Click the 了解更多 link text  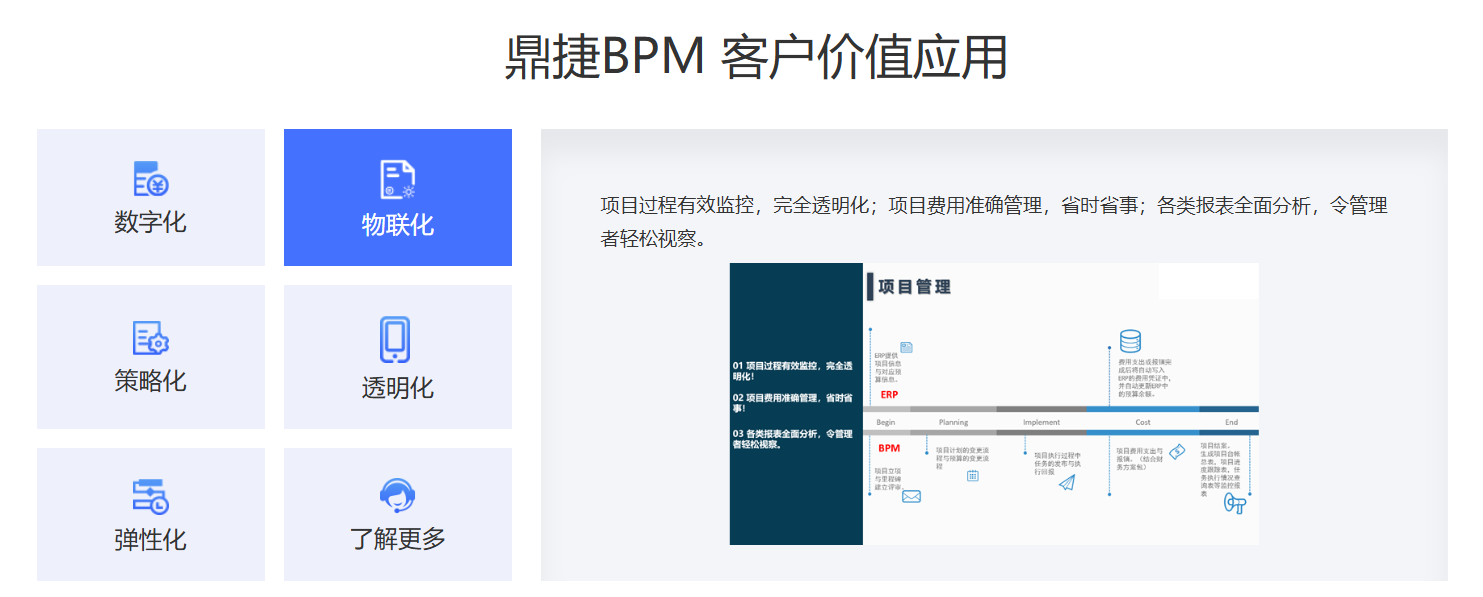(x=397, y=539)
